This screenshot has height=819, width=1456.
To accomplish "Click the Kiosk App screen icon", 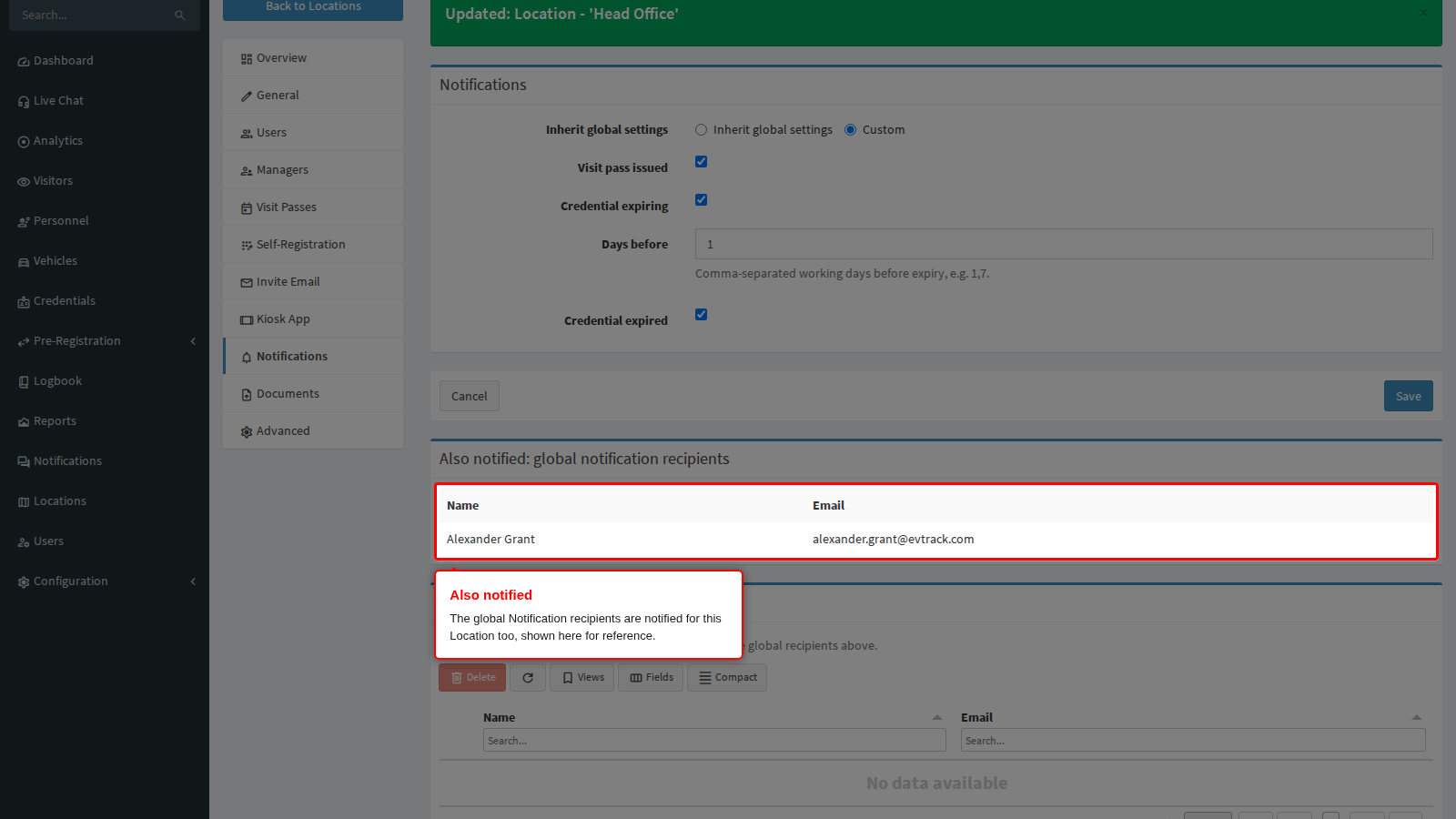I will point(247,320).
